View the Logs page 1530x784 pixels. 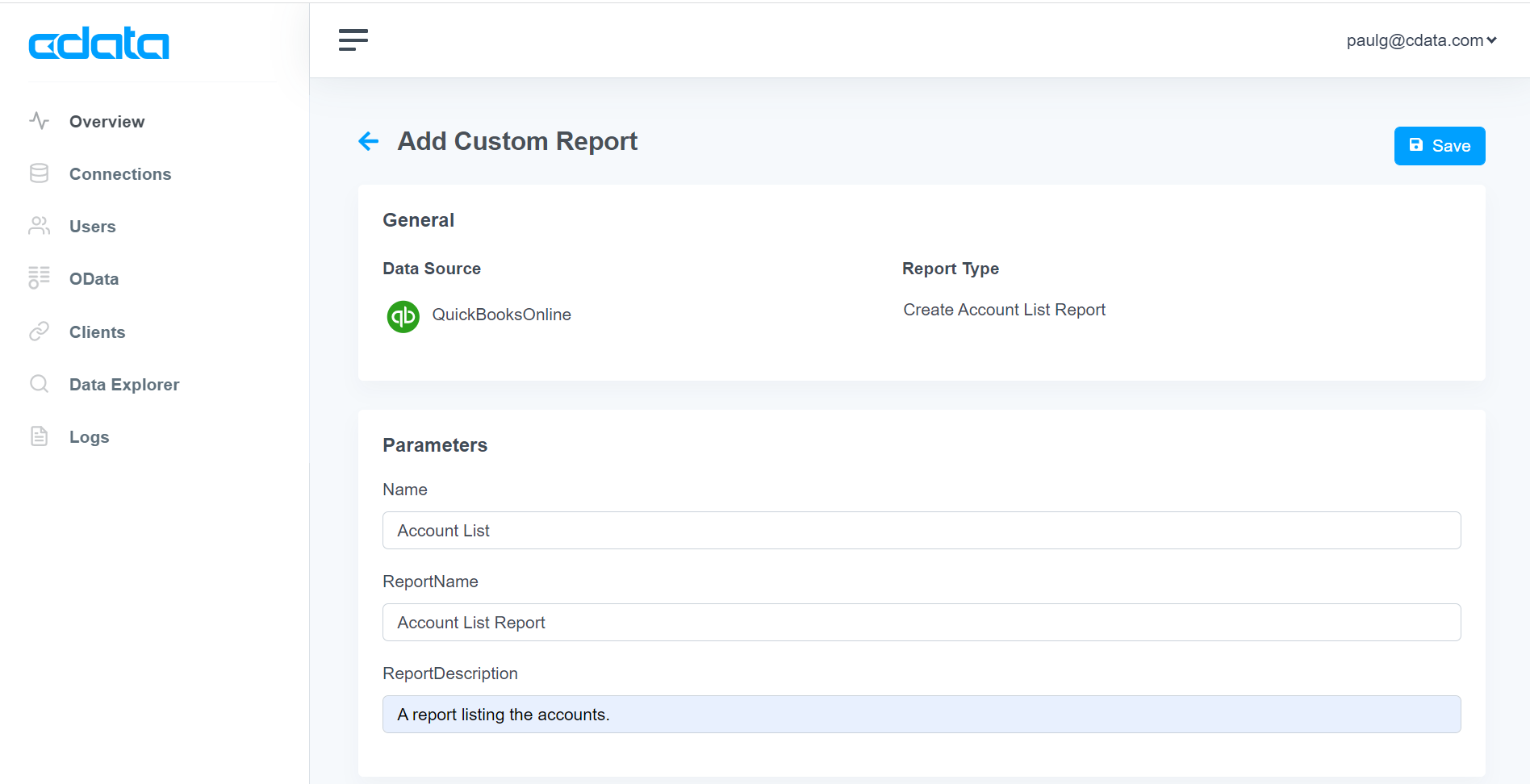click(x=89, y=437)
